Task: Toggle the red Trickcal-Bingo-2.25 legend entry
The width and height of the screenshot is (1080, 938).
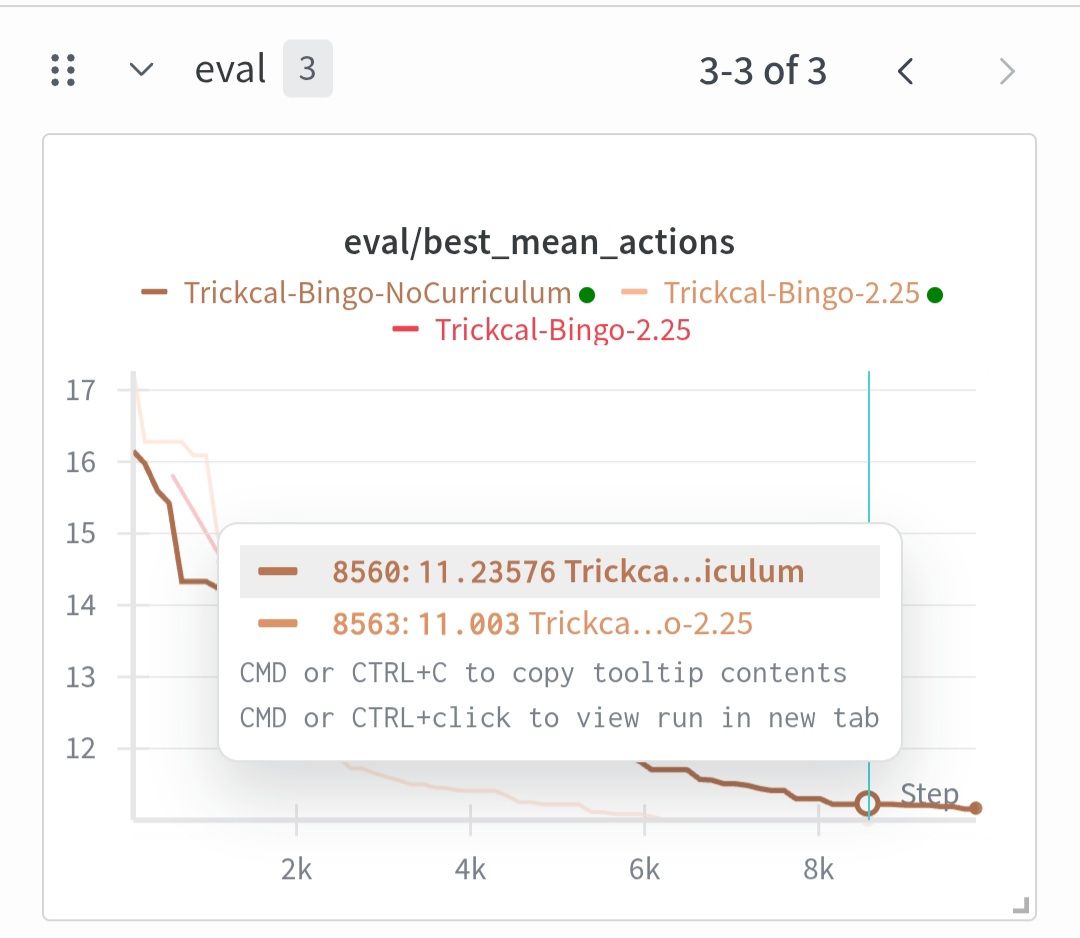Action: tap(562, 330)
